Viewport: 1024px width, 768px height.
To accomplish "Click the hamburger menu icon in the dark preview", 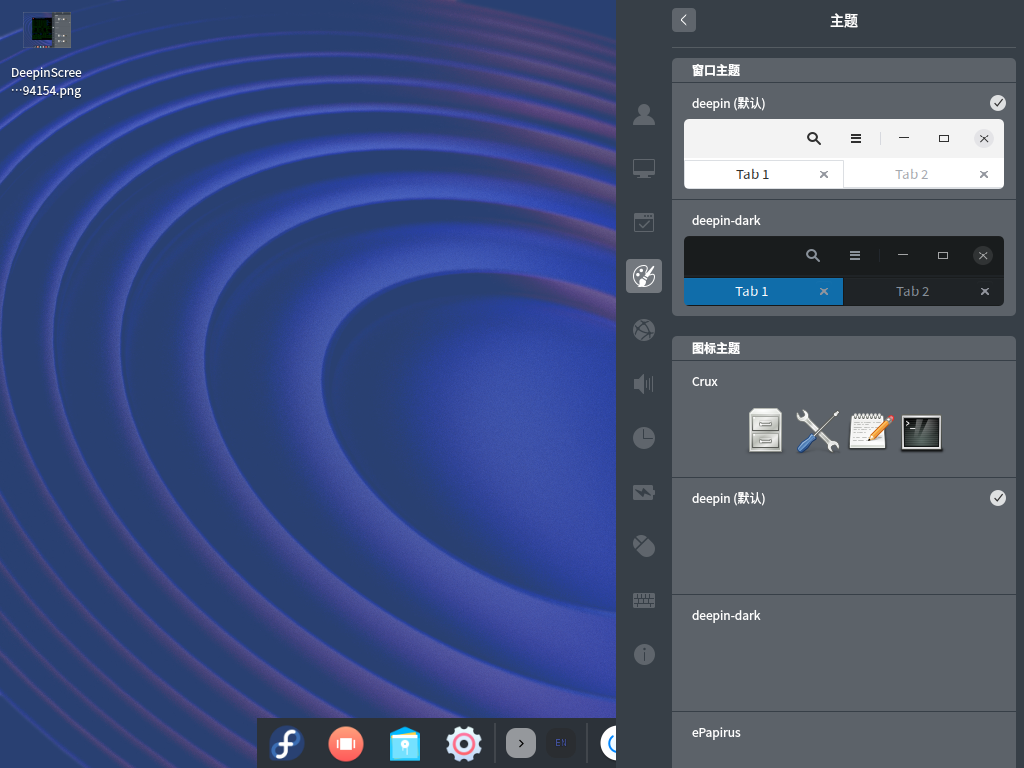I will tap(854, 255).
